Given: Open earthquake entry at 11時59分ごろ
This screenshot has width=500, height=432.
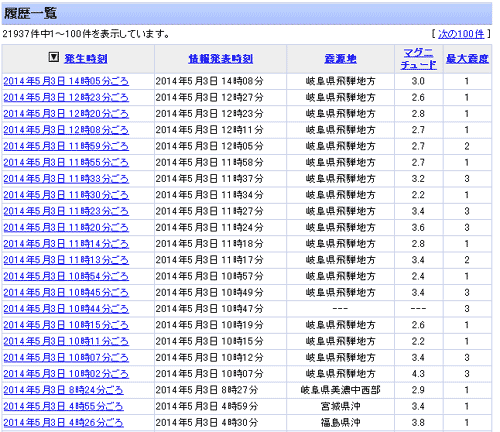Looking at the screenshot, I should (x=66, y=146).
